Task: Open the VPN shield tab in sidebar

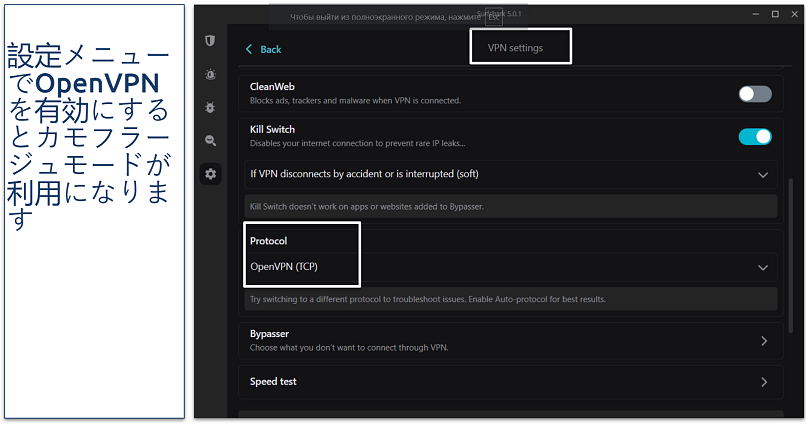Action: click(x=210, y=41)
